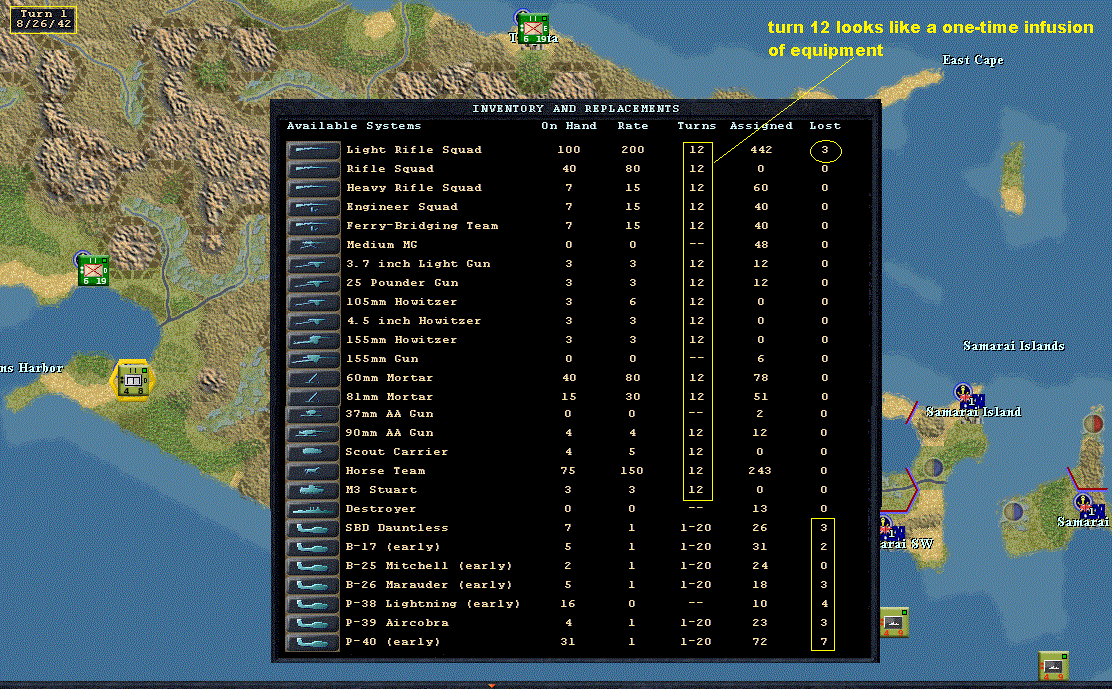1112x689 pixels.
Task: Select the P-39 Aircobra icon
Action: [313, 624]
